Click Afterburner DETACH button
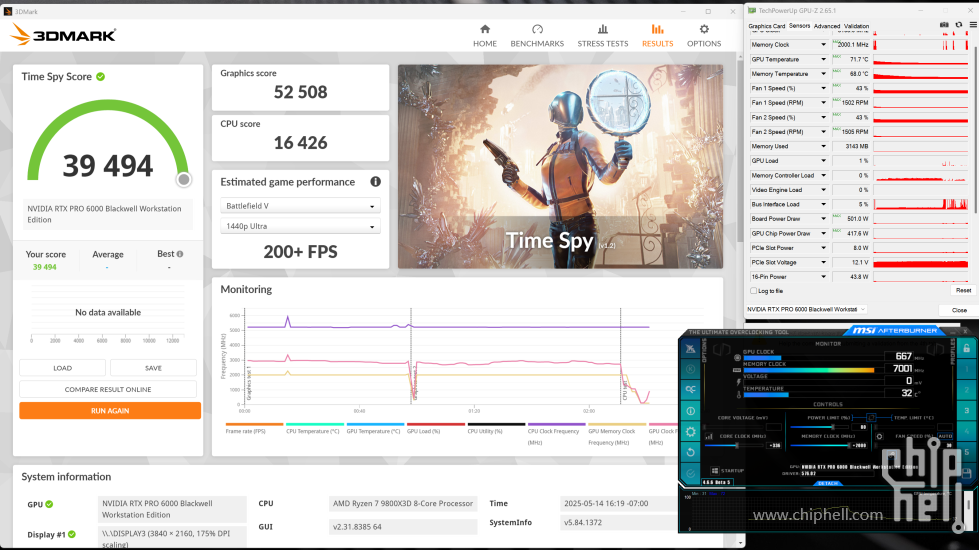Viewport: 979px width, 550px height. coord(828,483)
